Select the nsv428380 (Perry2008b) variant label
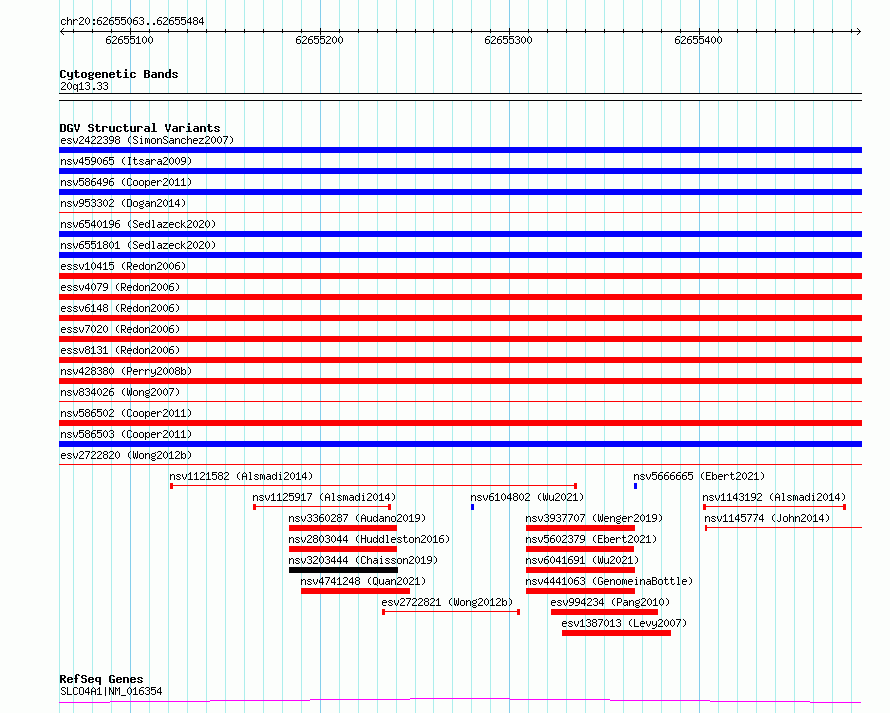The height and width of the screenshot is (713, 890). (x=125, y=371)
